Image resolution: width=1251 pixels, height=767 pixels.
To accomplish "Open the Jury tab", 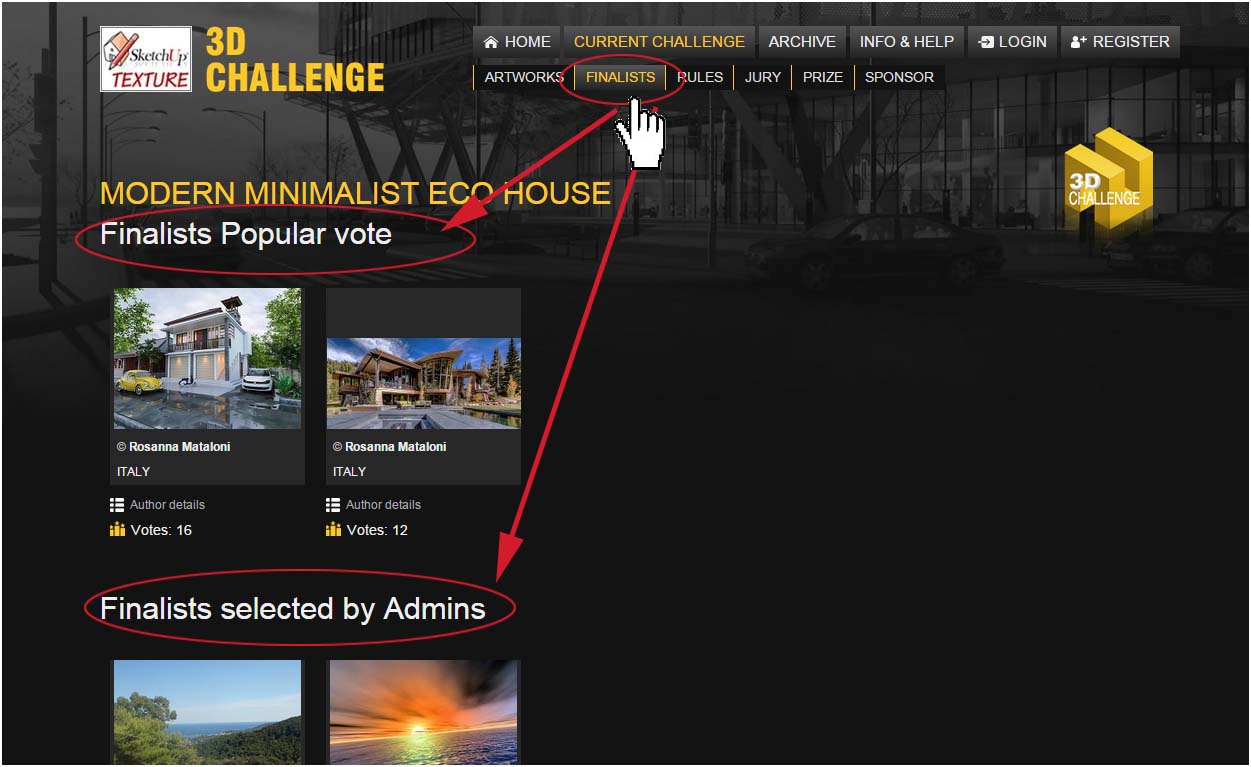I will point(763,77).
